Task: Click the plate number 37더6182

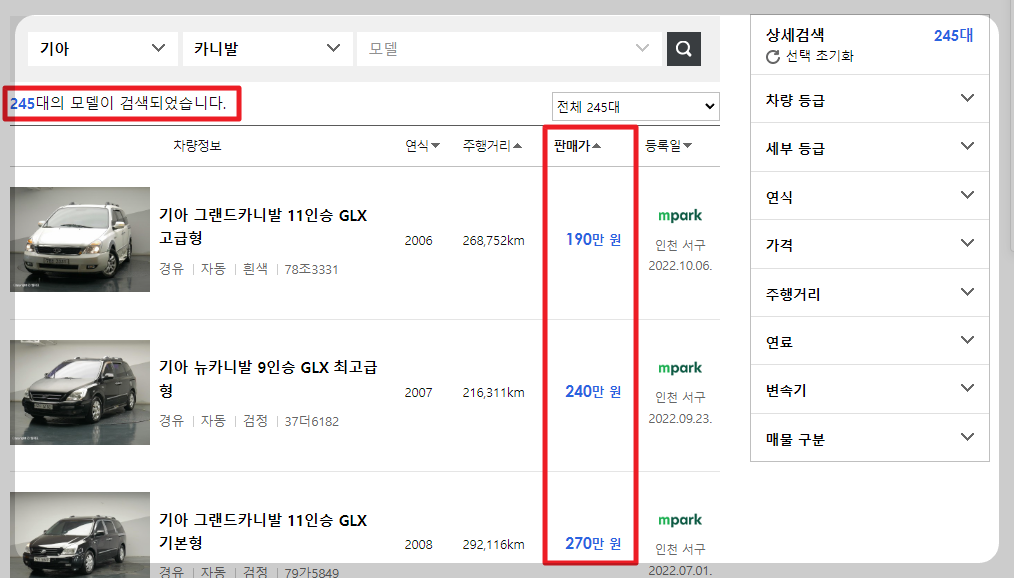Action: click(x=312, y=422)
